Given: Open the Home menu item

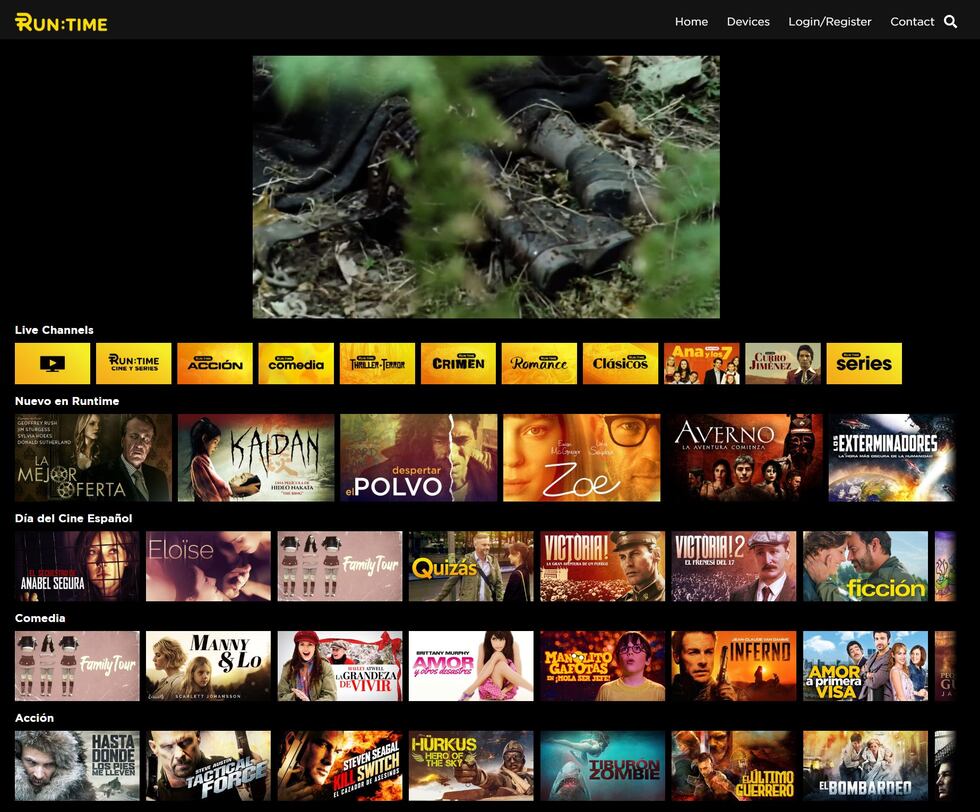Looking at the screenshot, I should click(691, 21).
